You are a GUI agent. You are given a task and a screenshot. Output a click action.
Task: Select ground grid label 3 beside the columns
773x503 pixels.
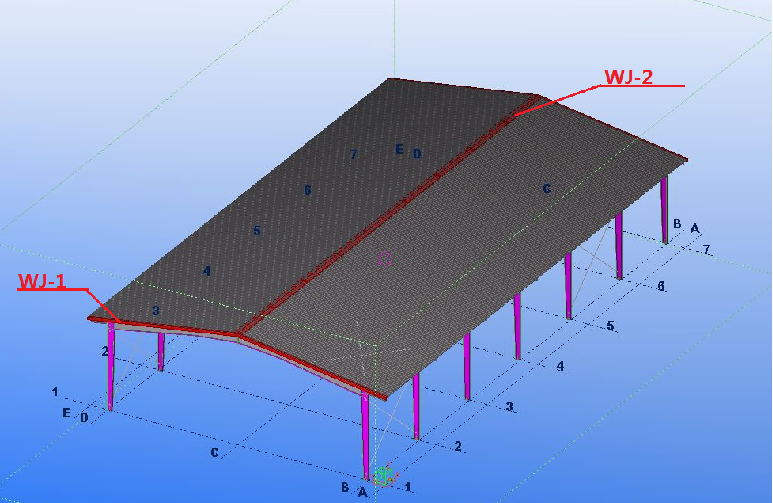[x=509, y=407]
